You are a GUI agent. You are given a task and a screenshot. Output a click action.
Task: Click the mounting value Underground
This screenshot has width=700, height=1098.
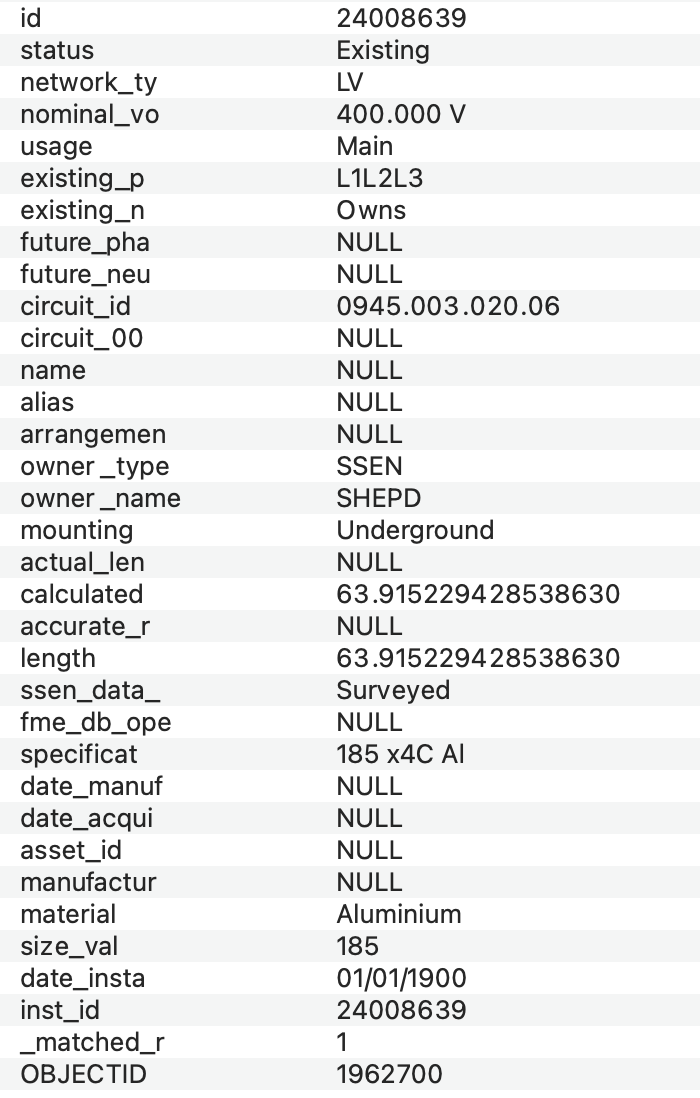(x=415, y=530)
